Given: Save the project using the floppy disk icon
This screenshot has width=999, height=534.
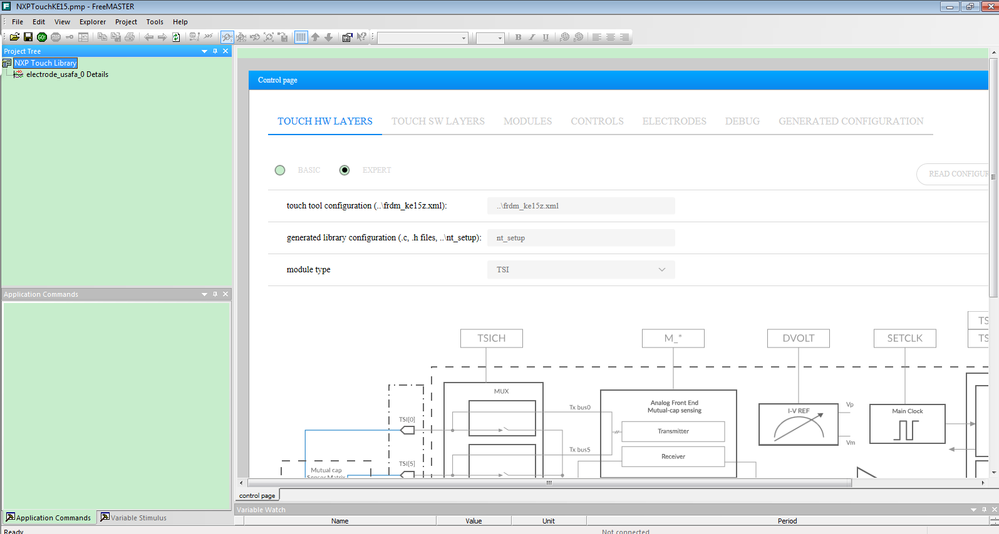Looking at the screenshot, I should click(28, 37).
